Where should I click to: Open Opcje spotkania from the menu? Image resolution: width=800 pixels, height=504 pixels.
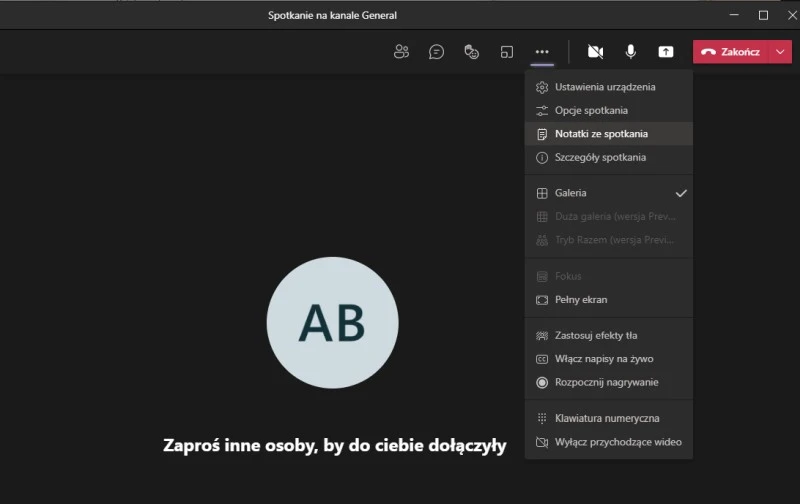coord(591,111)
